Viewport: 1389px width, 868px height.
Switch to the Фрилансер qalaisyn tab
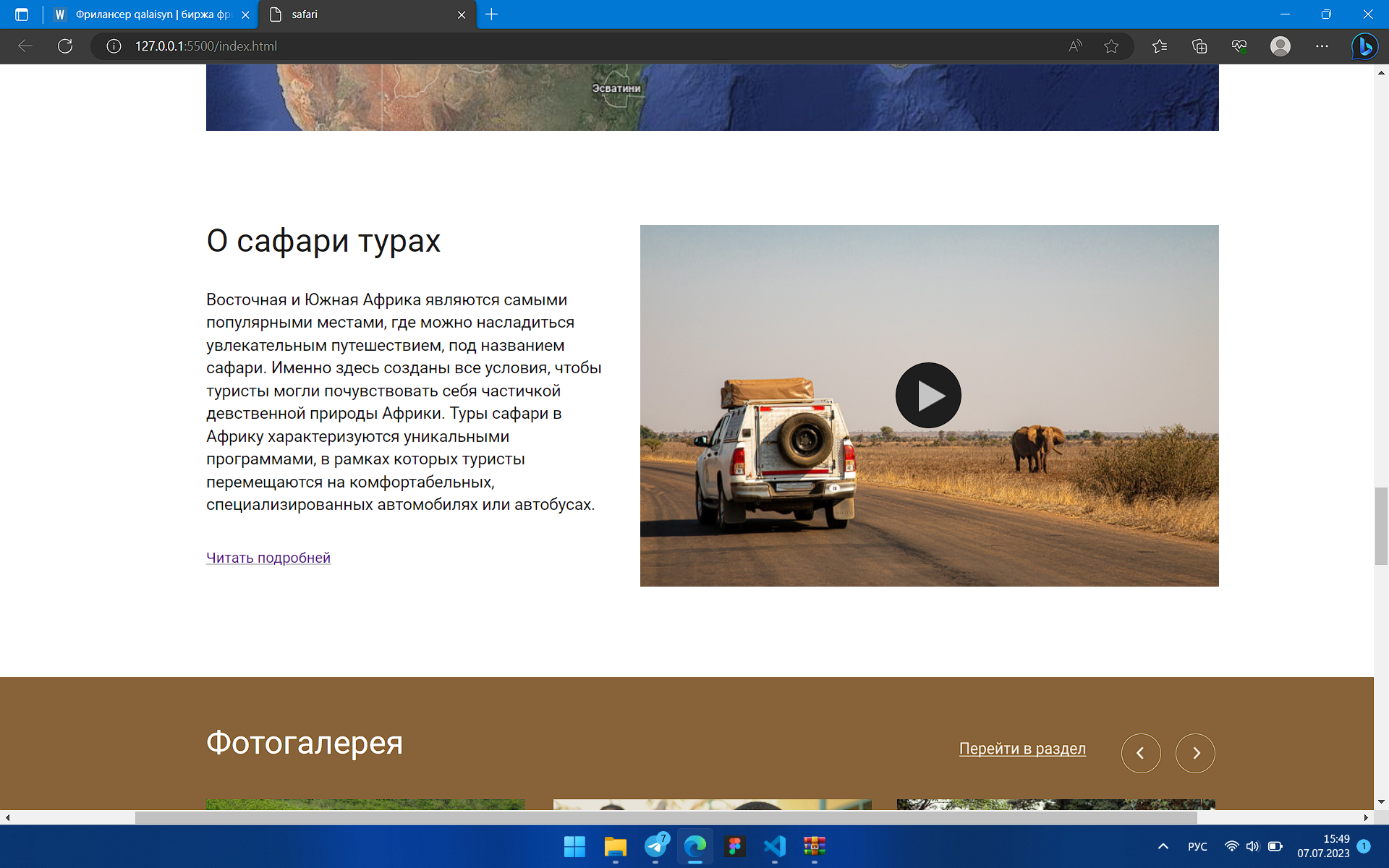coord(145,14)
